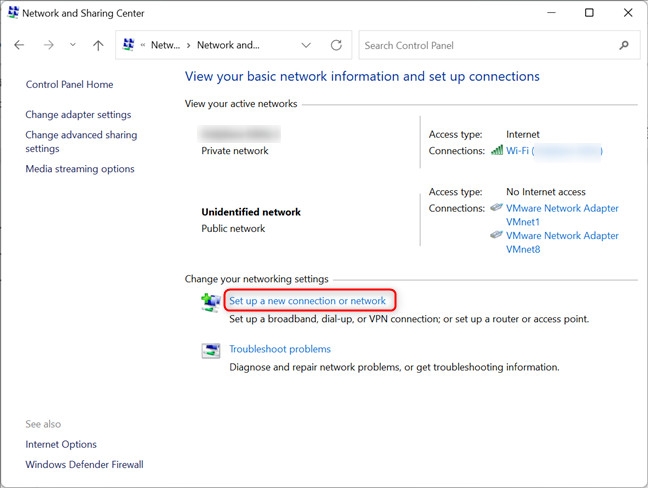The width and height of the screenshot is (648, 488).
Task: Click Set up a new connection link
Action: (x=307, y=301)
